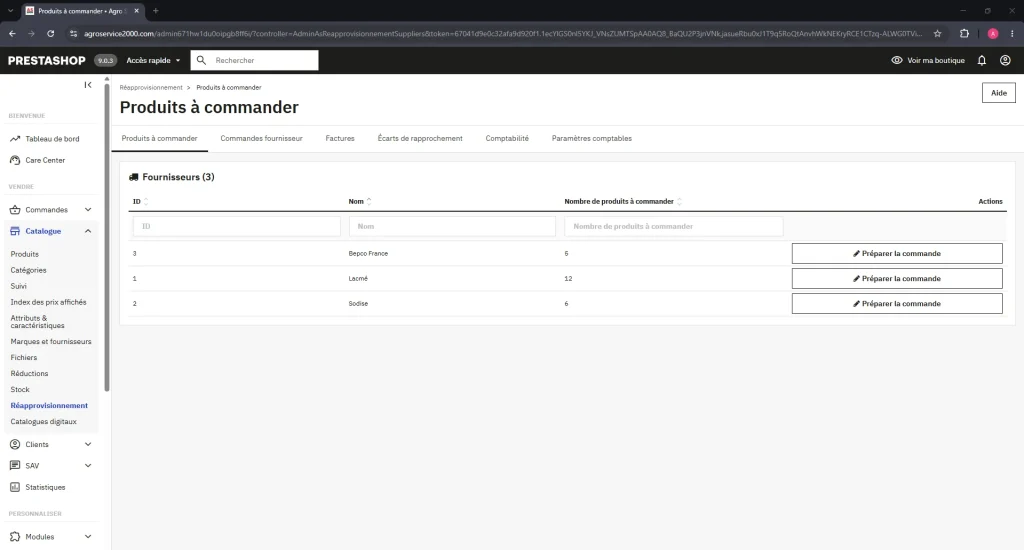The image size is (1024, 550).
Task: Open Catégories in sidebar
Action: 28,270
